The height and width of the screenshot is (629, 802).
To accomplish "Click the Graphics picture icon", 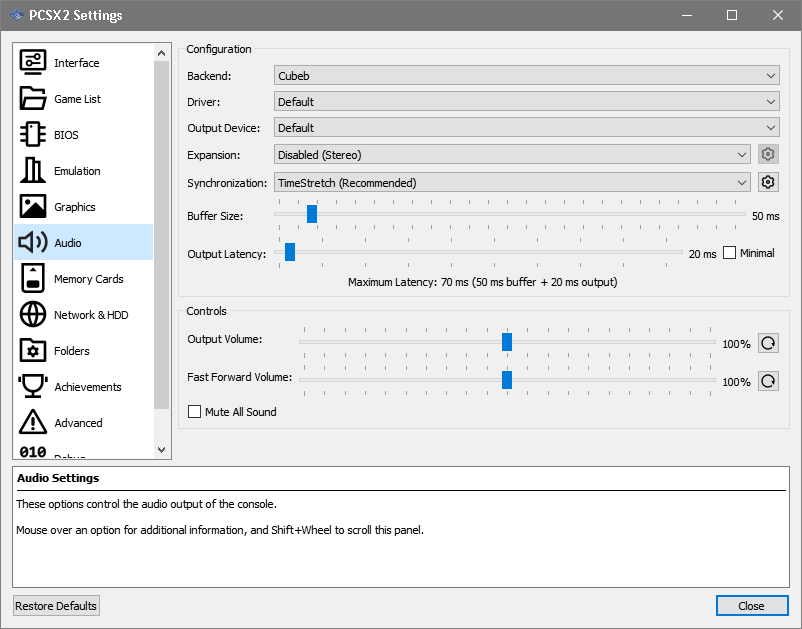I will (x=33, y=207).
